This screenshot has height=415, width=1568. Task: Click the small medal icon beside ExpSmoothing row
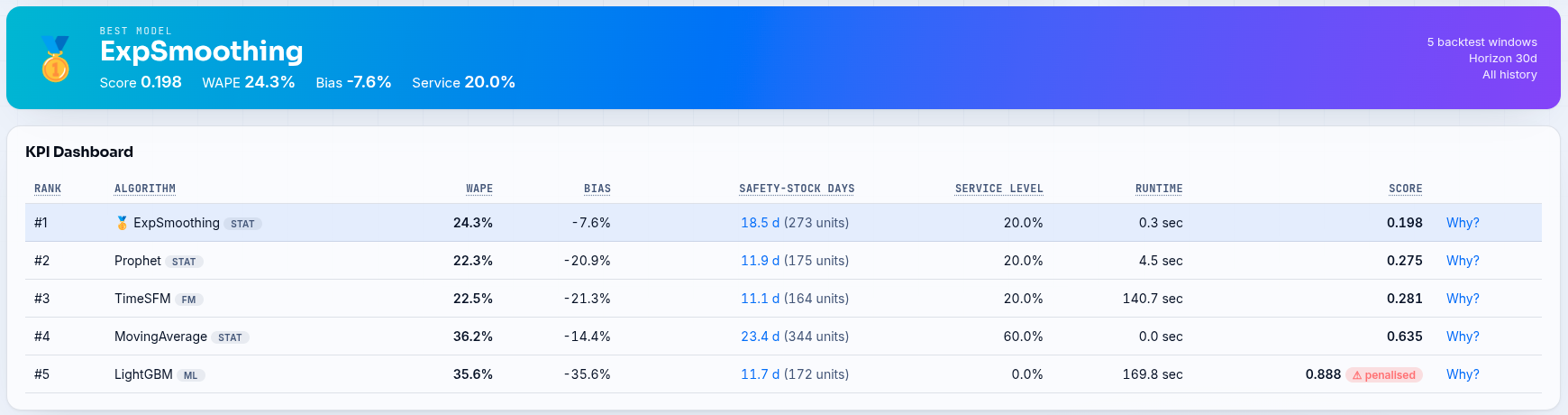point(122,223)
